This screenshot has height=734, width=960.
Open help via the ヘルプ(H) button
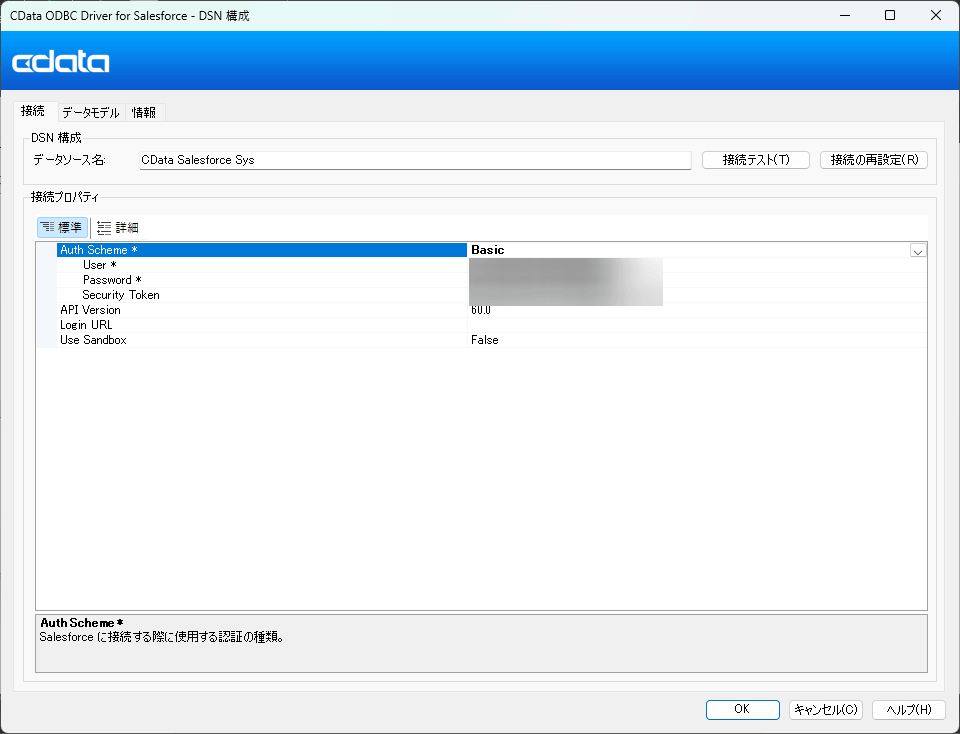click(908, 709)
